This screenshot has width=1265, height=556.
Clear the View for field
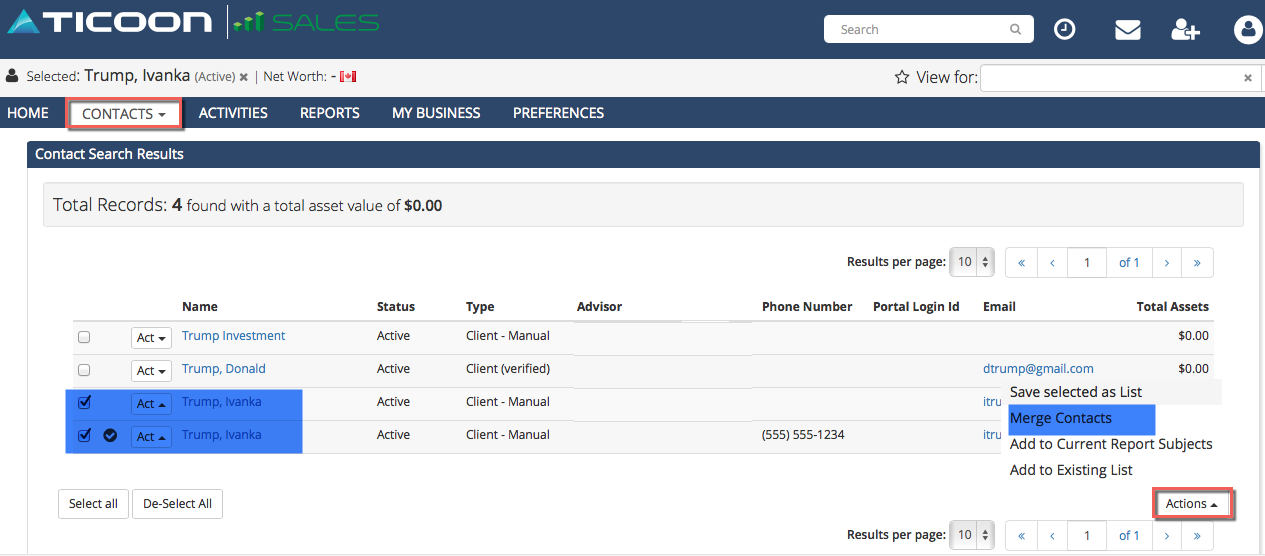tap(1247, 78)
